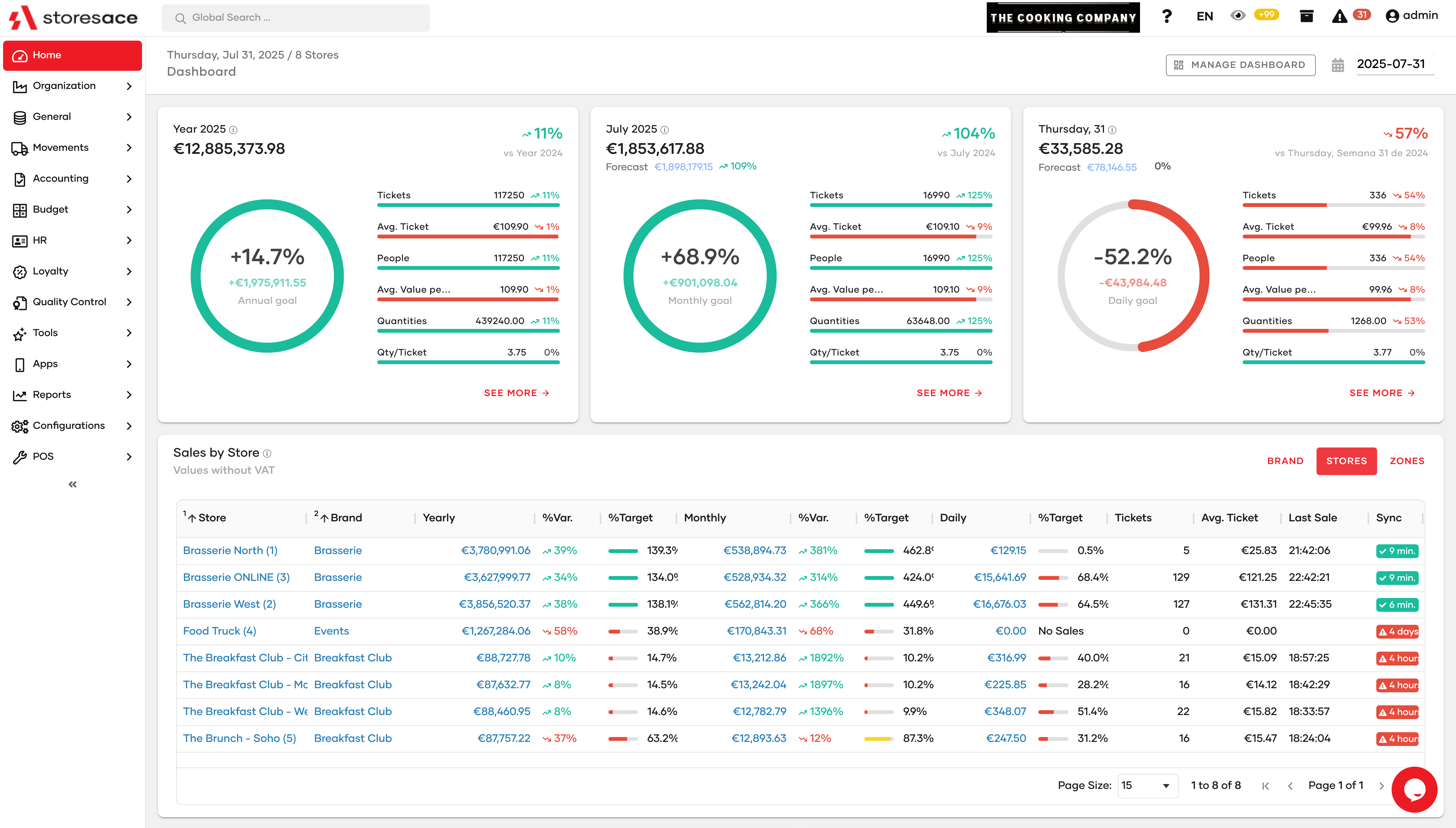Screen dimensions: 1456x828
Task: Sort table by Brand column header
Action: pos(346,517)
